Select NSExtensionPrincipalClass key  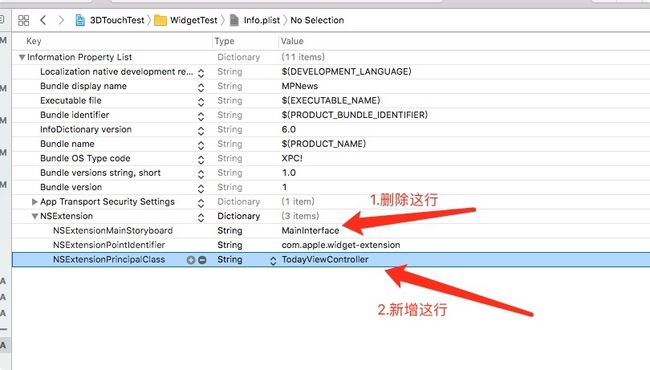109,259
